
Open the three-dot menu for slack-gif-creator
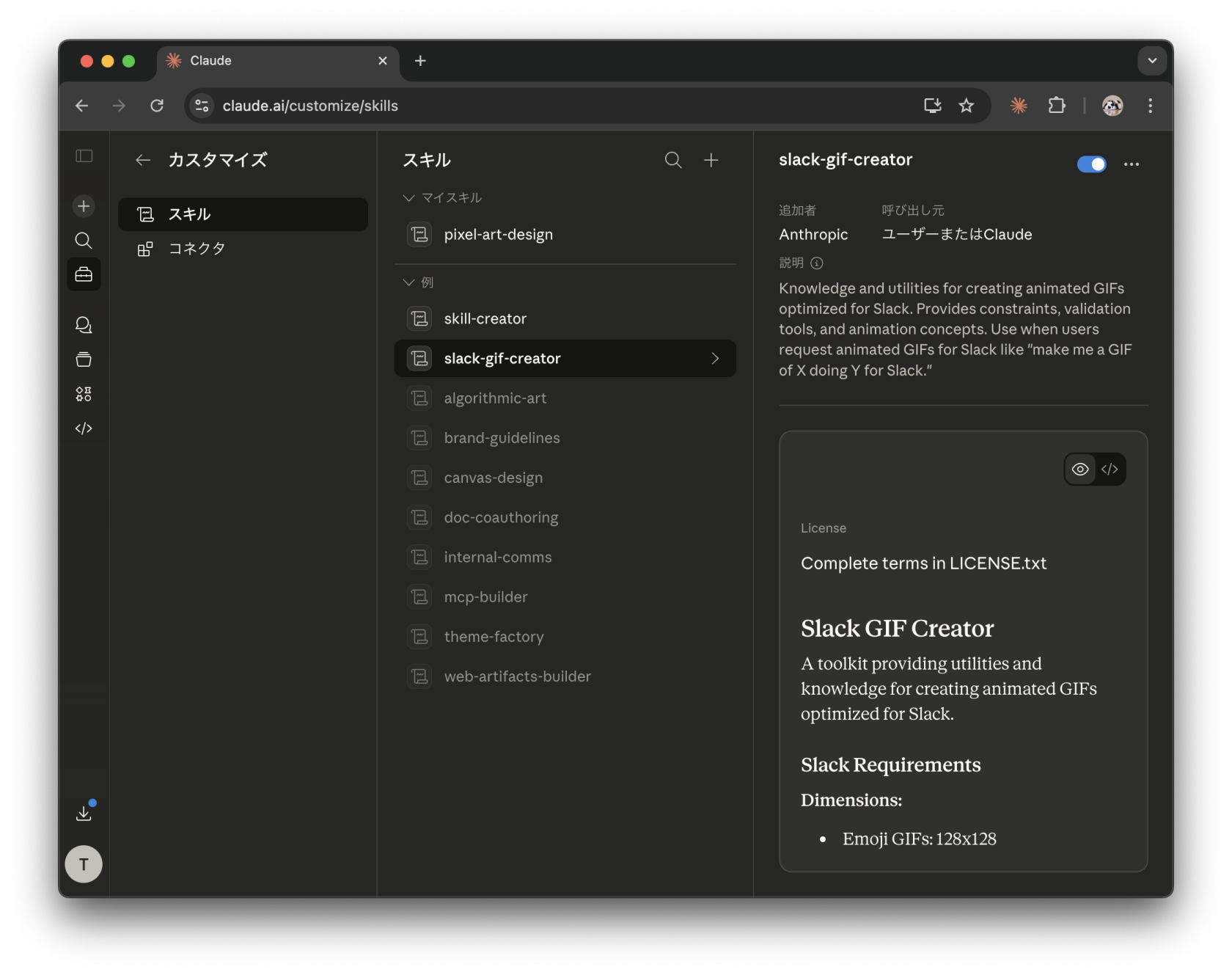coord(1131,164)
